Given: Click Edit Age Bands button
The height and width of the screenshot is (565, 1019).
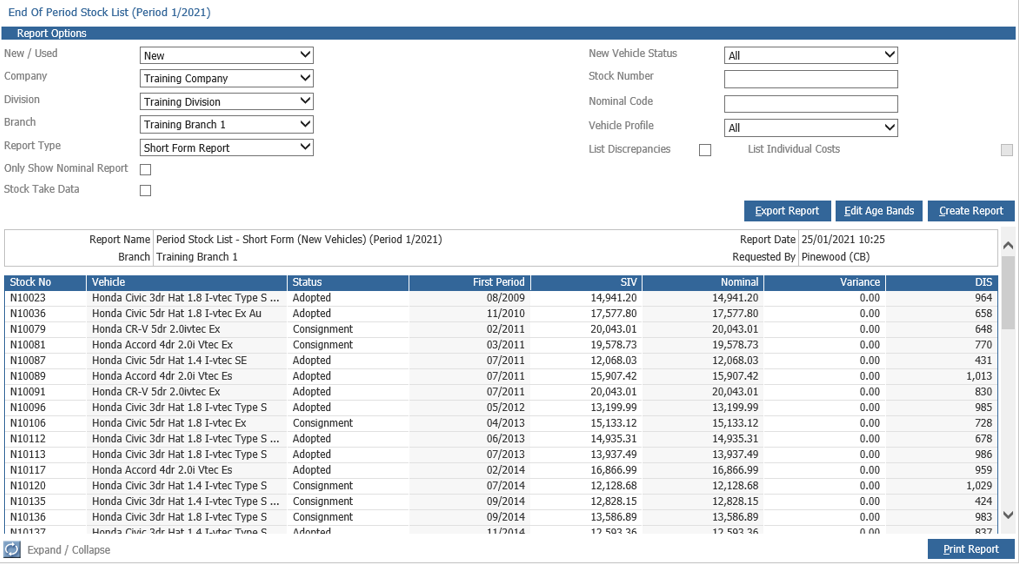Looking at the screenshot, I should pyautogui.click(x=879, y=211).
